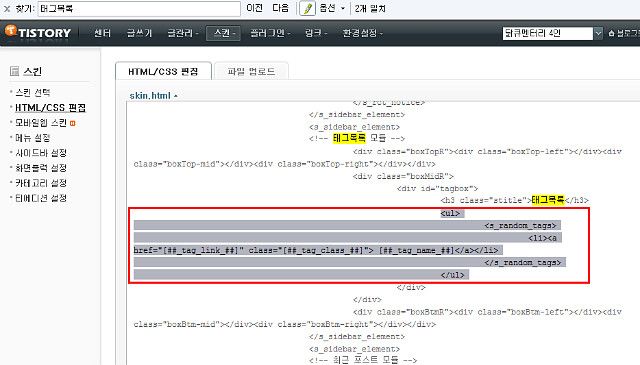
Task: Open the 옵션 dropdown in find bar
Action: pos(332,8)
